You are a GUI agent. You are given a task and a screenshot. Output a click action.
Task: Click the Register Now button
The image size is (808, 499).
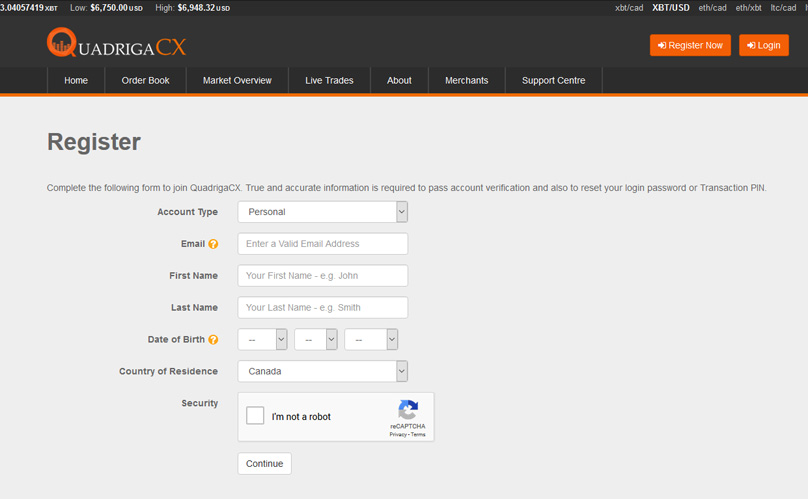pos(691,45)
